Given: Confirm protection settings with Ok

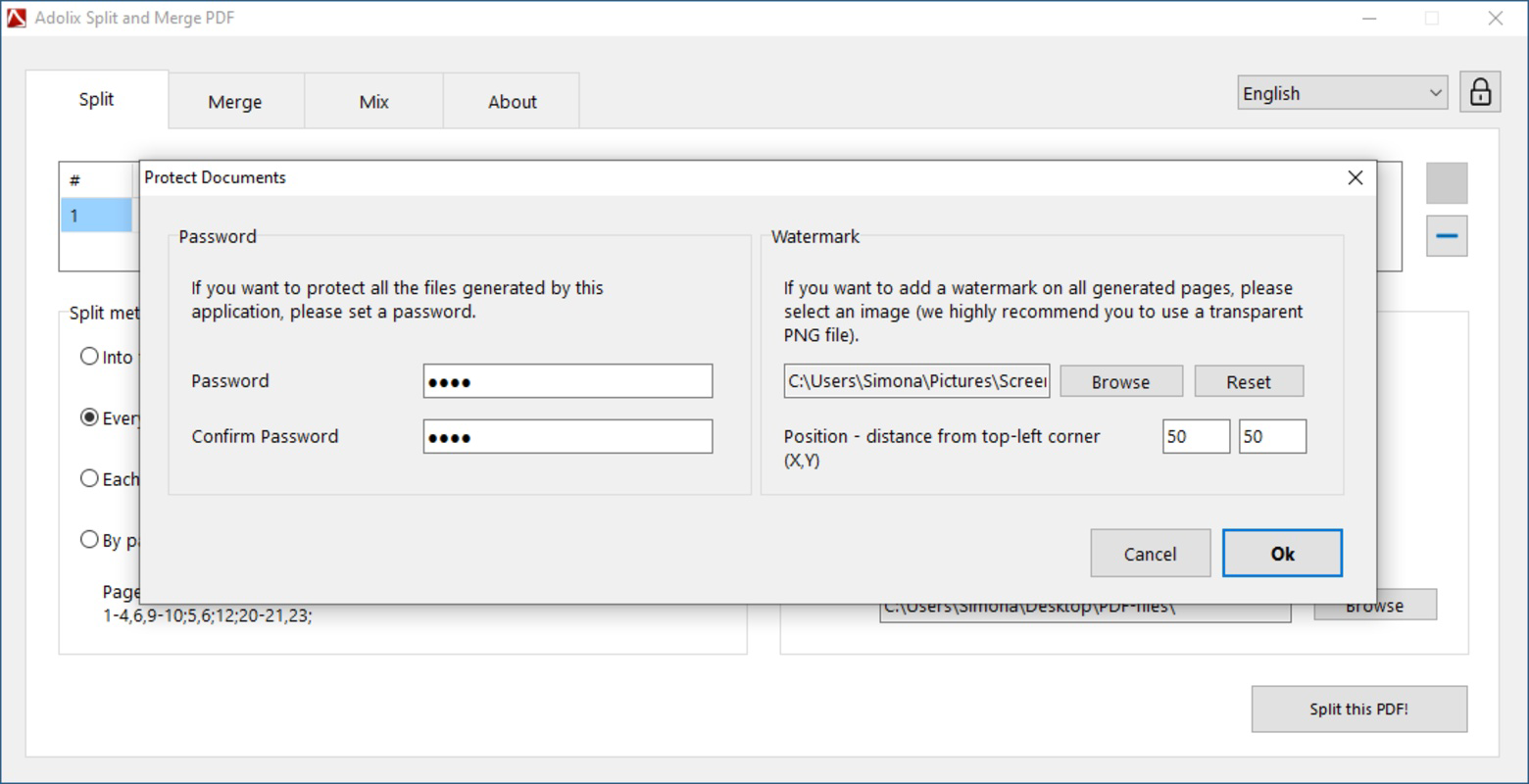Looking at the screenshot, I should tap(1282, 553).
